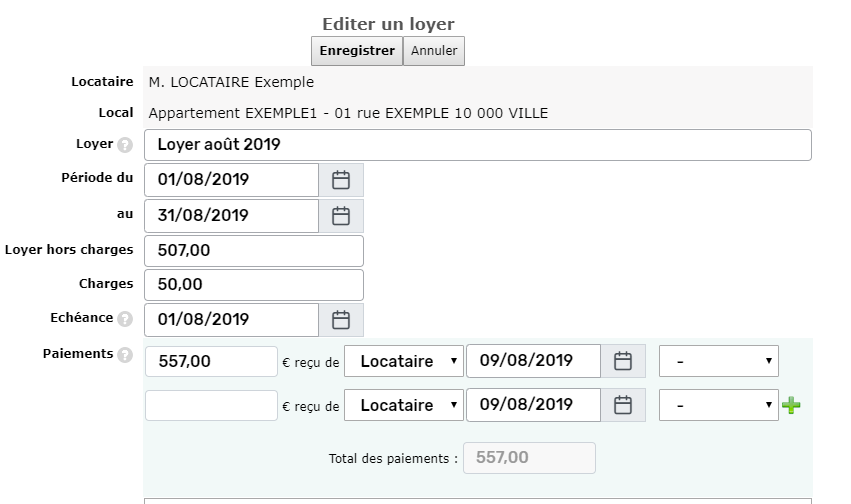Open calendar picker for Echéance date
851x504 pixels.
pyautogui.click(x=341, y=320)
